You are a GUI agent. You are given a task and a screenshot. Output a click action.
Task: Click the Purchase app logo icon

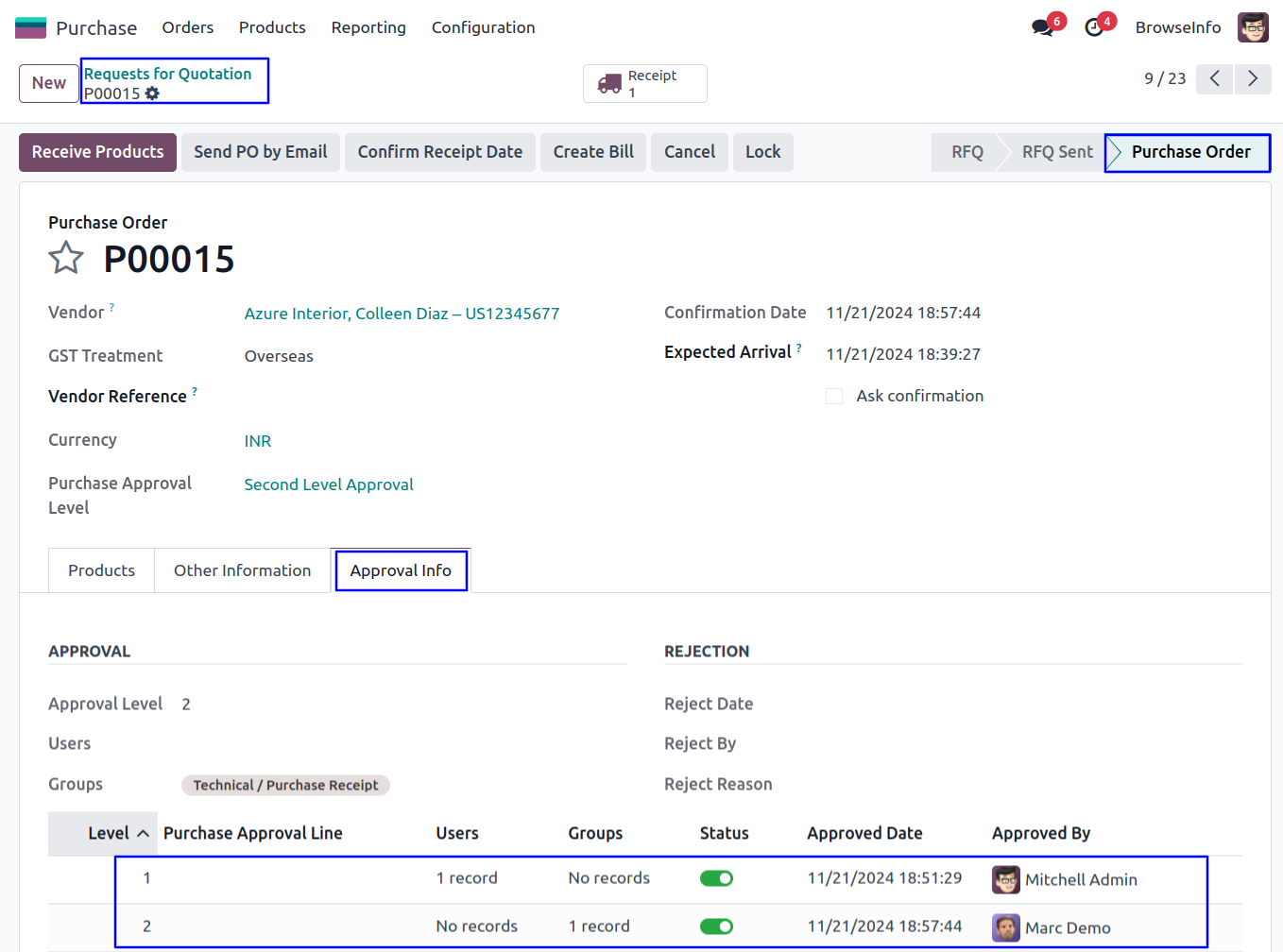(30, 27)
